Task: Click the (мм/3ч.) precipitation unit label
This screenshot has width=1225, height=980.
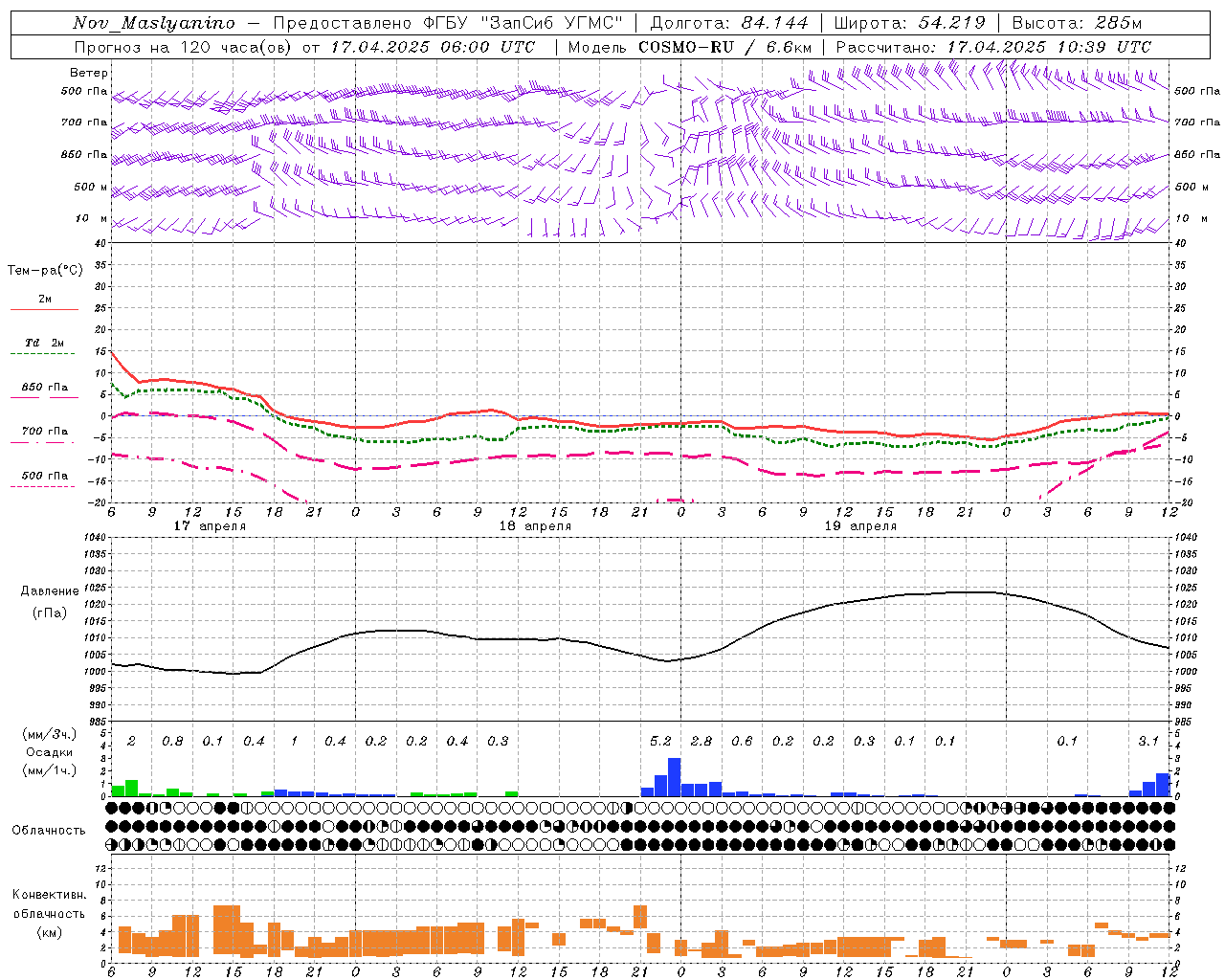Action: coord(50,734)
